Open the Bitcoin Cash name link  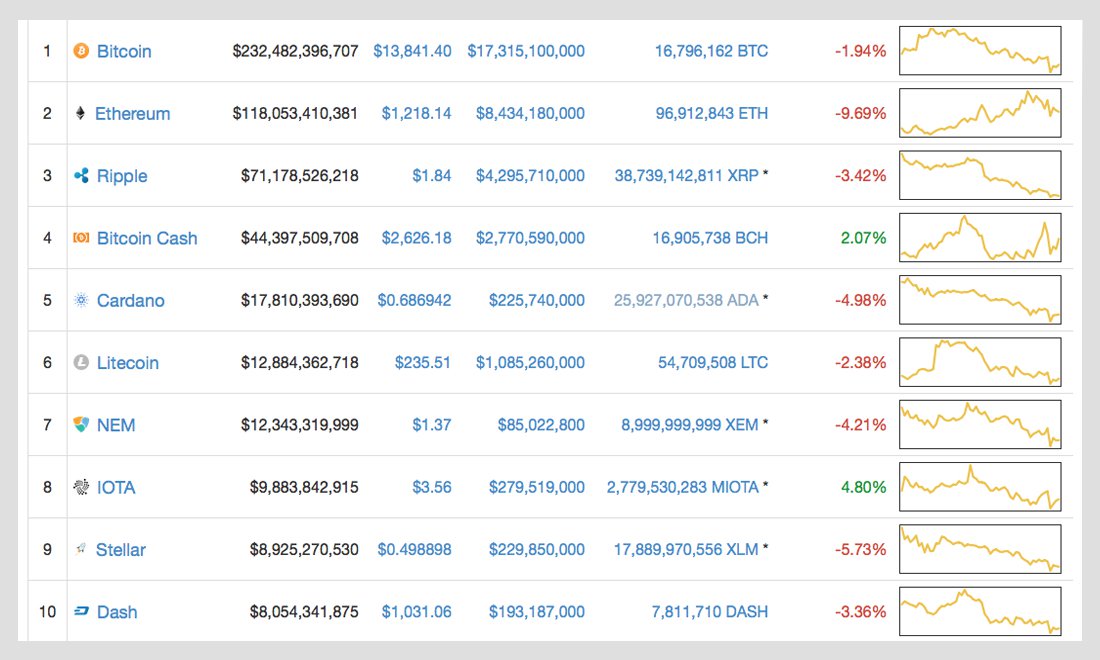tap(147, 238)
